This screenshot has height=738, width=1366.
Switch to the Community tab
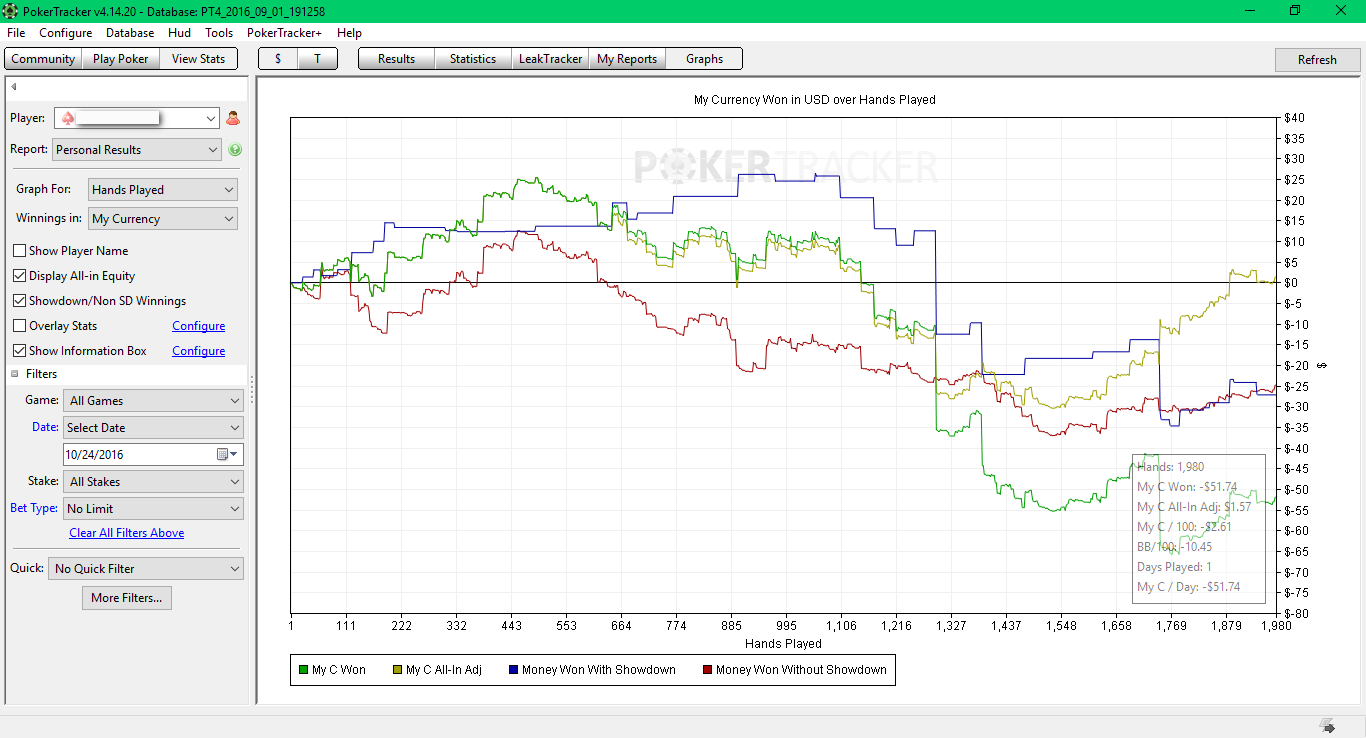tap(43, 59)
